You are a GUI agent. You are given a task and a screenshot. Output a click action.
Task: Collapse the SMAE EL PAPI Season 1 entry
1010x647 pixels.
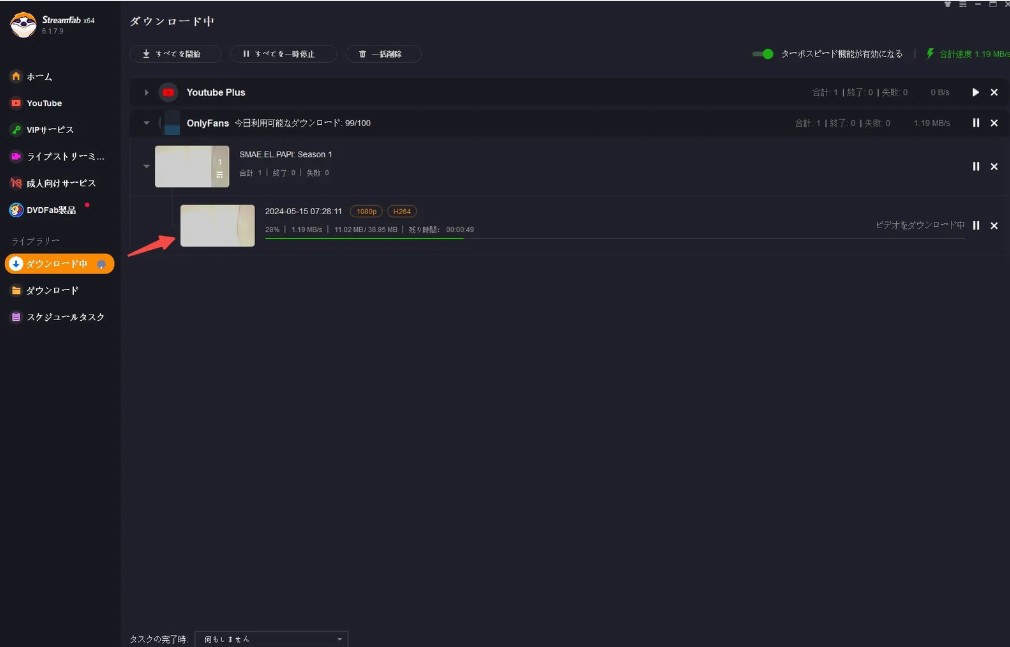coord(146,166)
